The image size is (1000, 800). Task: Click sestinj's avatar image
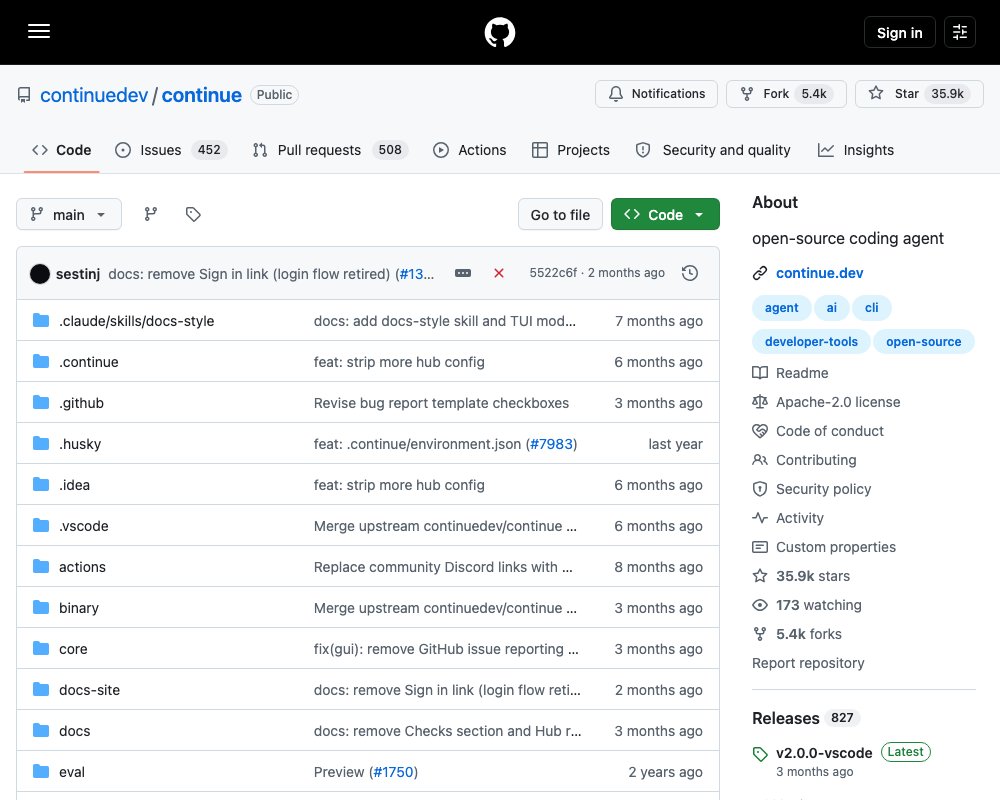point(40,274)
